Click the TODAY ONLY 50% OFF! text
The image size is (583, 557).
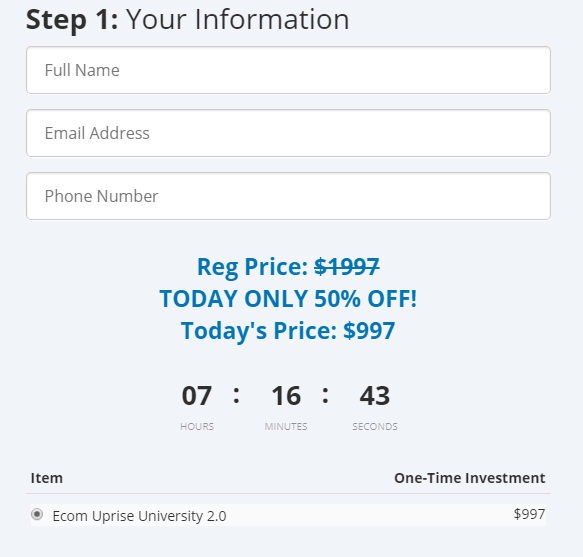point(288,299)
